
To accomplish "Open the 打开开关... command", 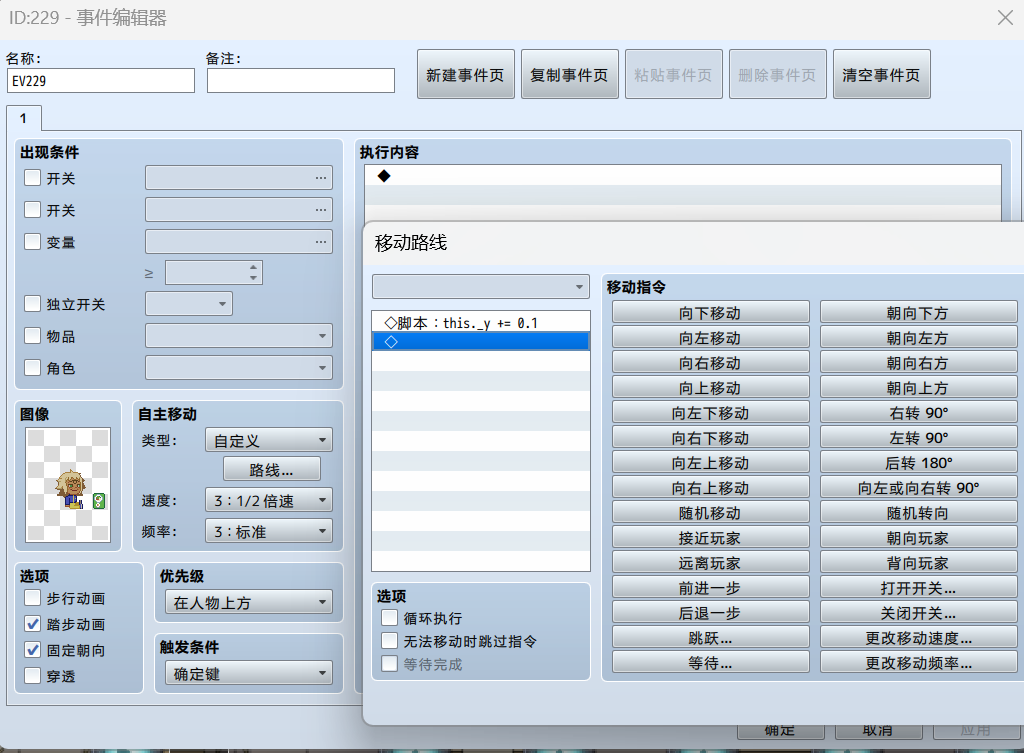I will [x=918, y=588].
